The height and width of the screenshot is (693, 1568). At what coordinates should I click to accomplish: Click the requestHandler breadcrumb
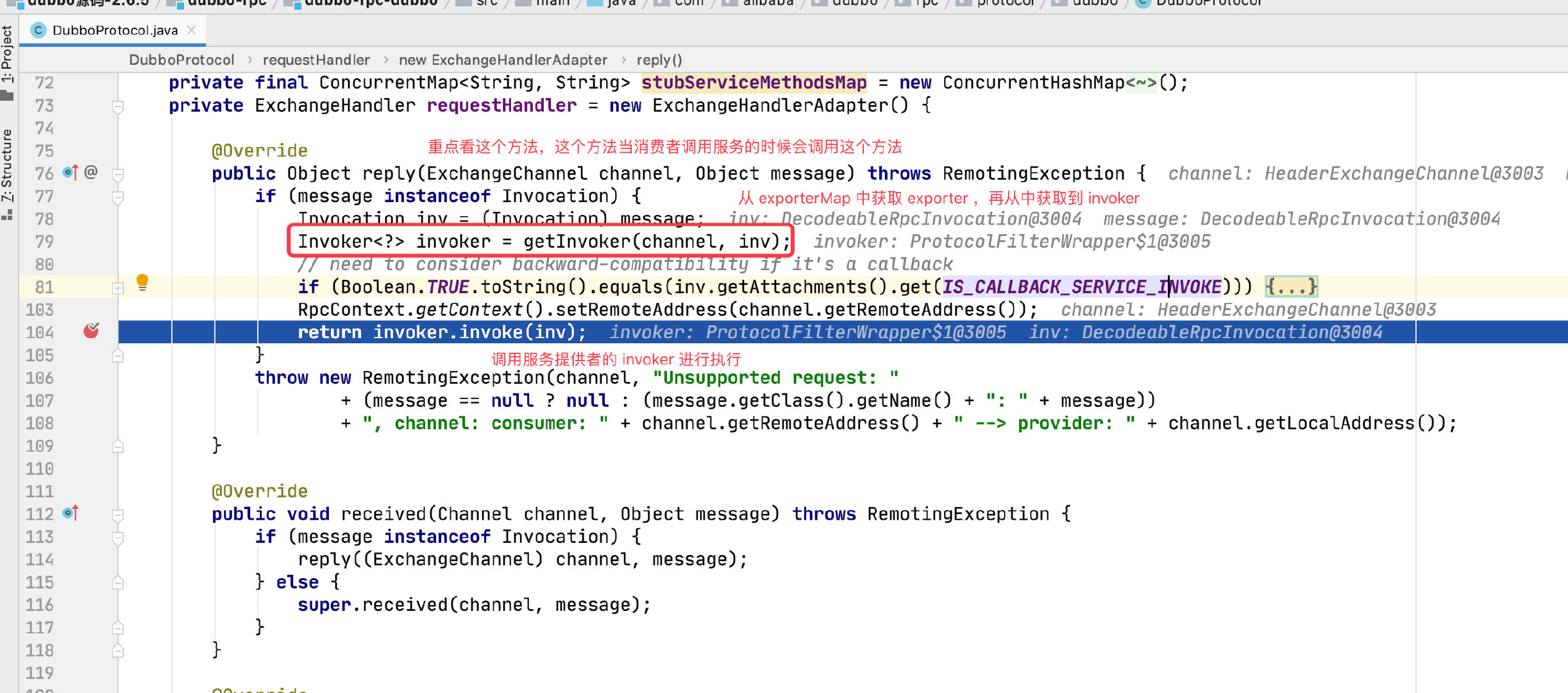[x=316, y=60]
